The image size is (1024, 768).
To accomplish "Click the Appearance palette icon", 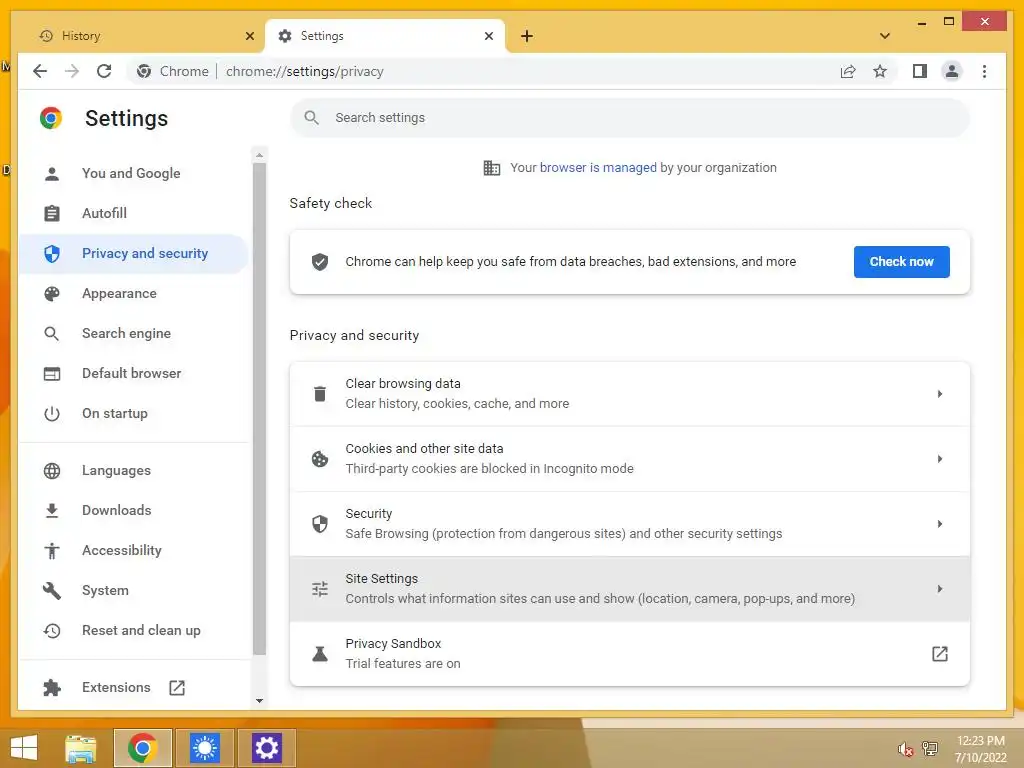I will click(x=52, y=294).
